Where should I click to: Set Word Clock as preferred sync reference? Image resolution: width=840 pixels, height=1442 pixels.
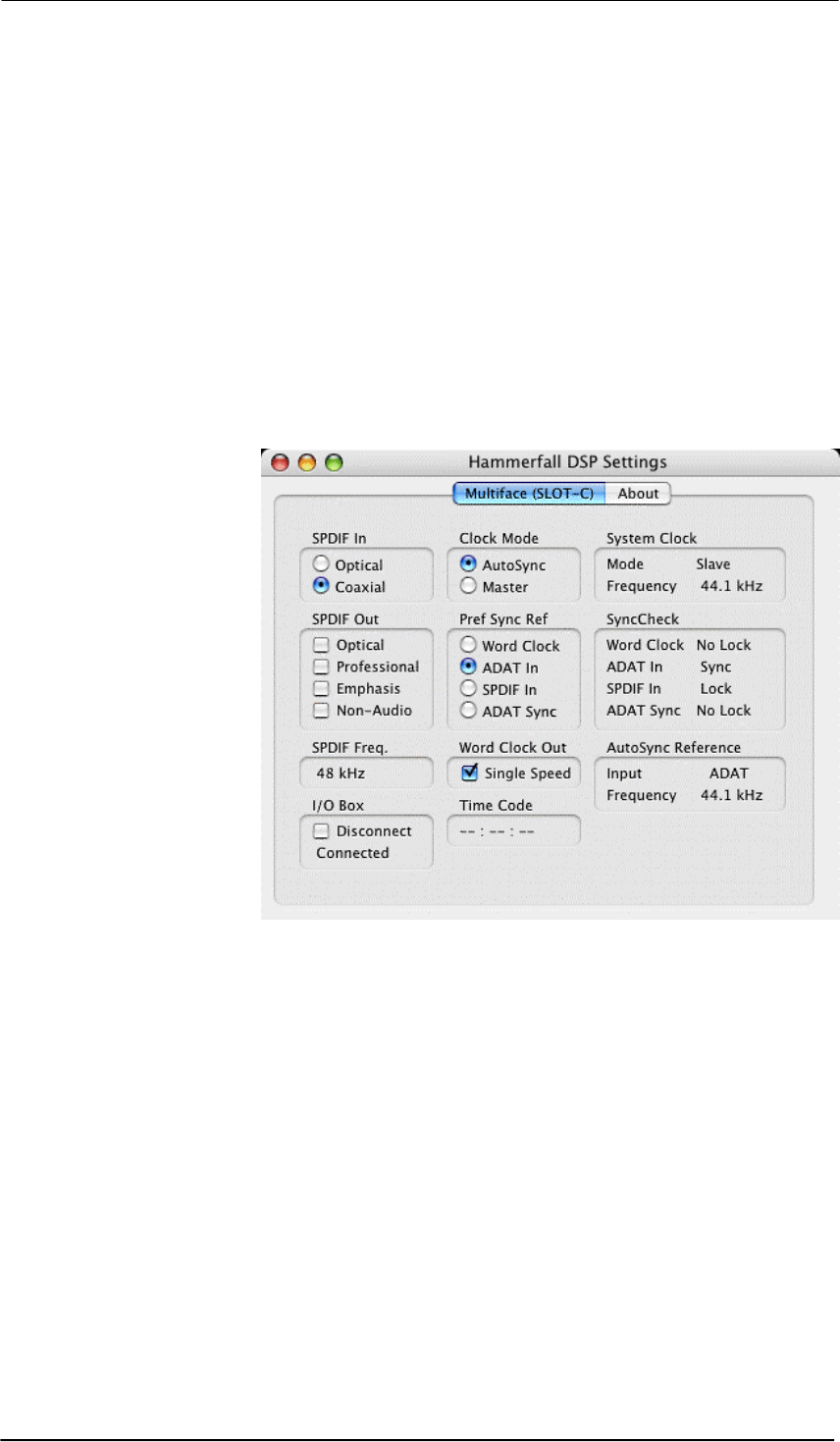pyautogui.click(x=468, y=645)
